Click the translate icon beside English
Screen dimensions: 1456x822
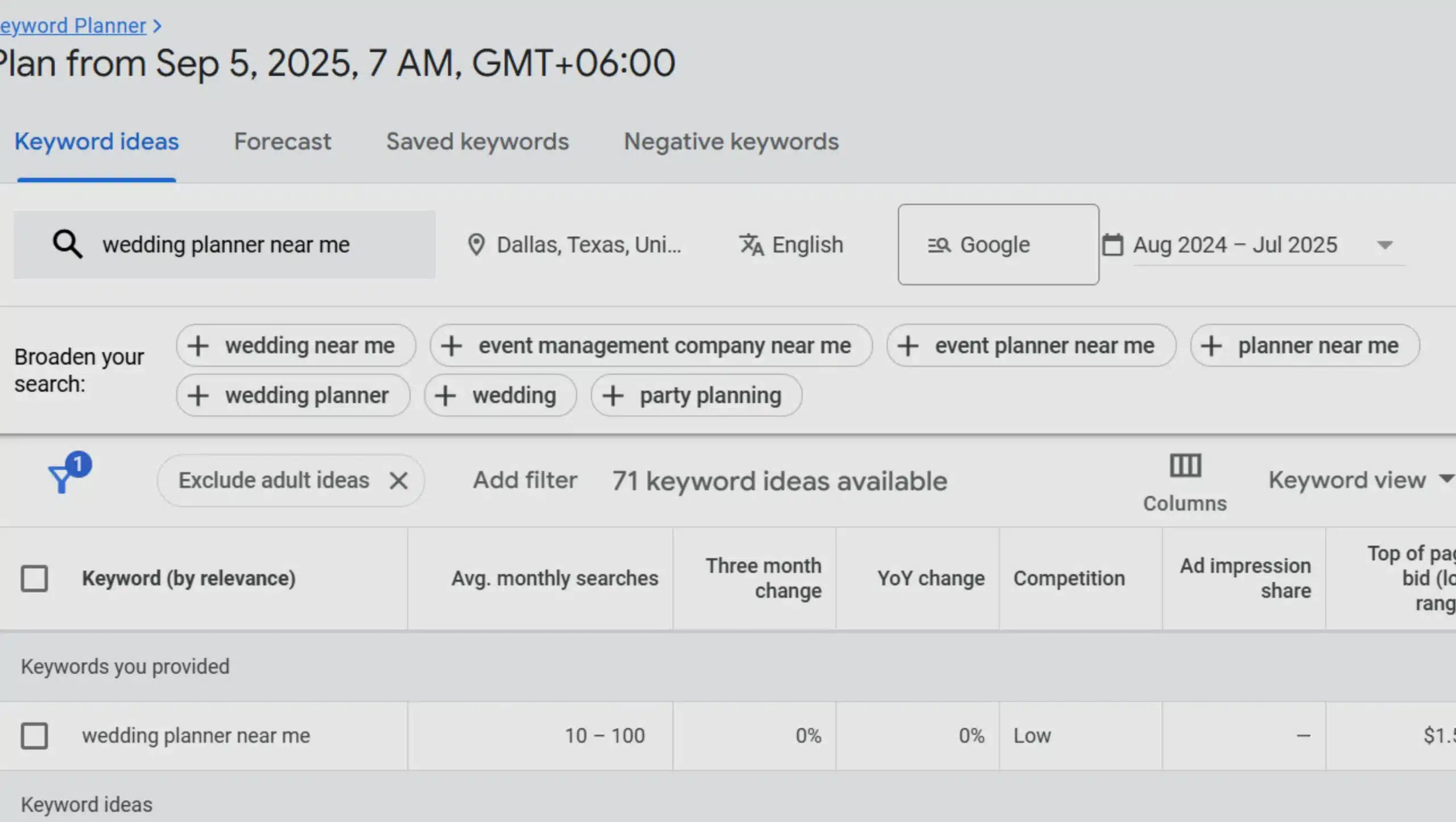[752, 244]
